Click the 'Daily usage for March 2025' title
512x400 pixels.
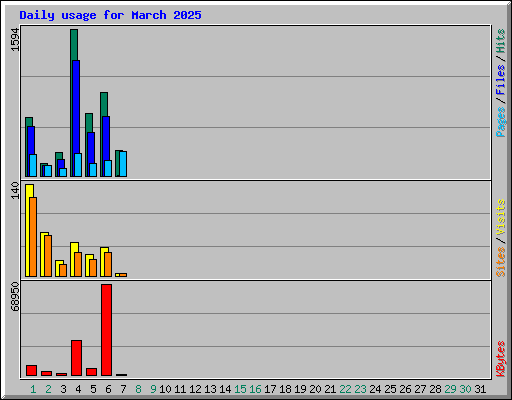(110, 15)
